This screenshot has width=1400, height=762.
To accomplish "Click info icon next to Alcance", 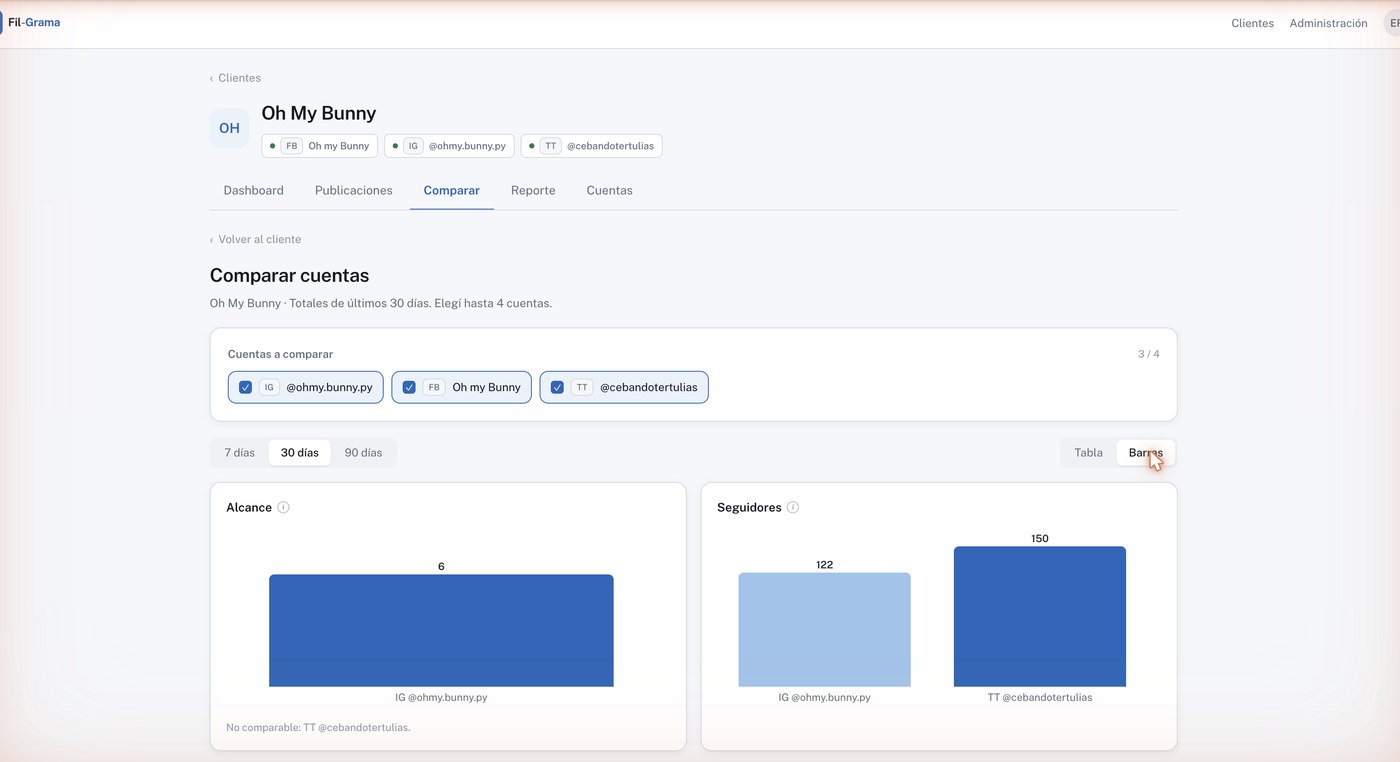I will pos(283,507).
